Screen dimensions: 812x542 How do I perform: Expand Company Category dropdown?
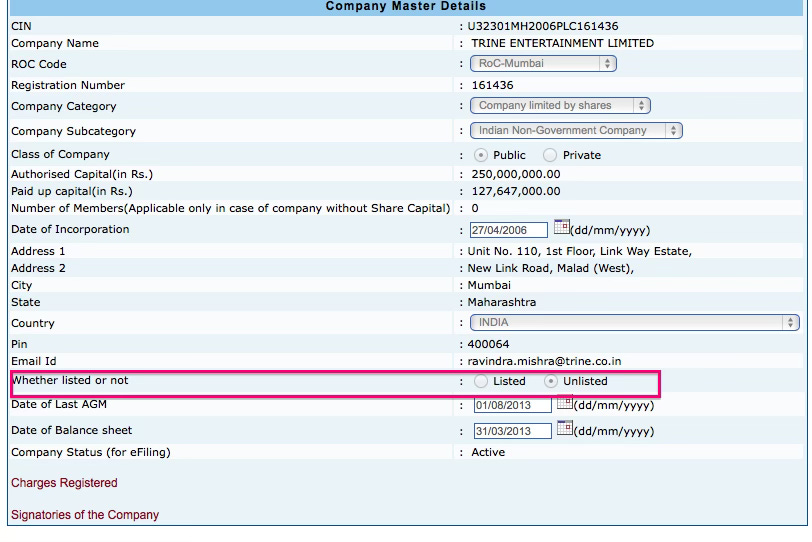tap(560, 106)
